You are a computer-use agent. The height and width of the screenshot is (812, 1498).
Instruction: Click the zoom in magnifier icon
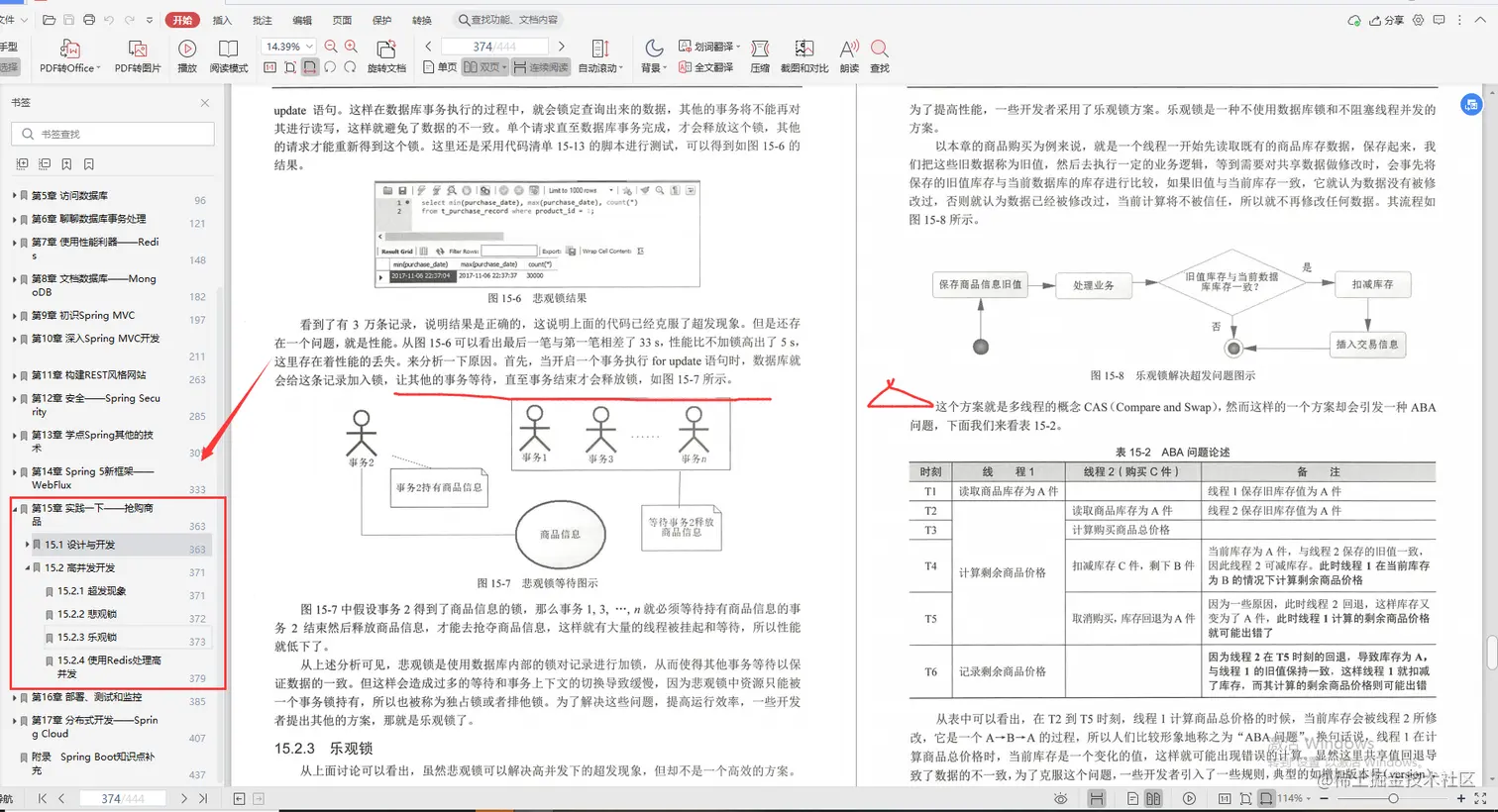tap(351, 47)
